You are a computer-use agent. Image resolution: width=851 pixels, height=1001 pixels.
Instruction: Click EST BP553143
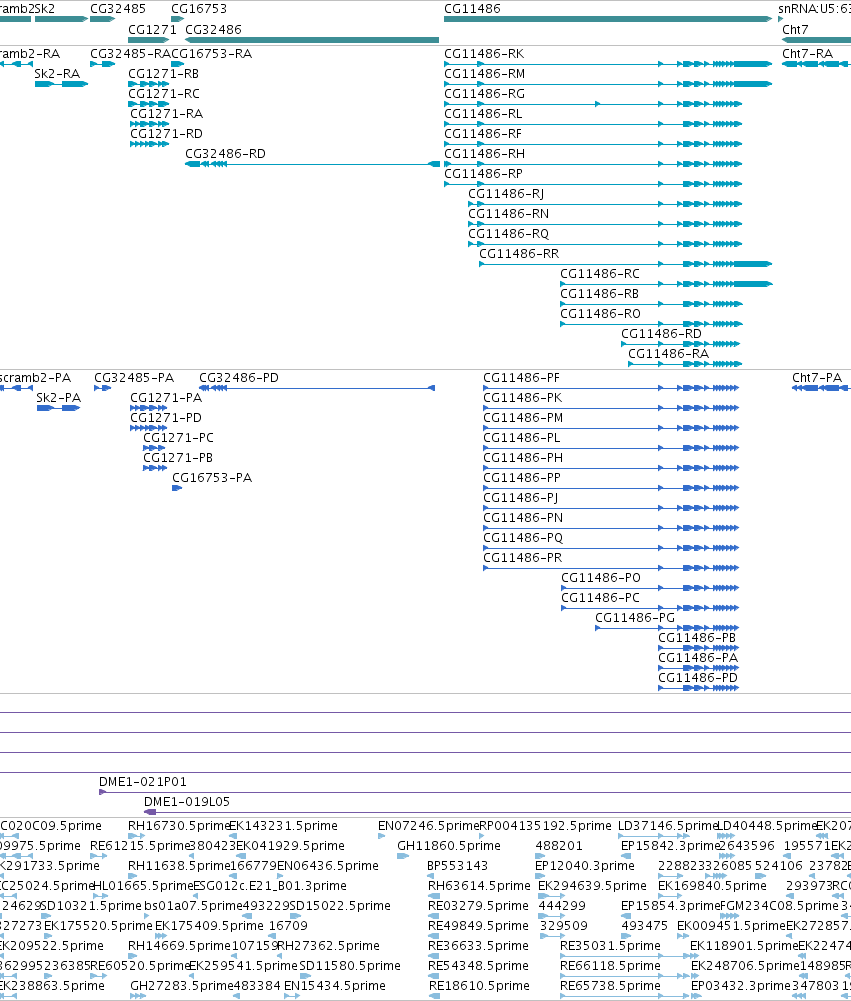(457, 866)
